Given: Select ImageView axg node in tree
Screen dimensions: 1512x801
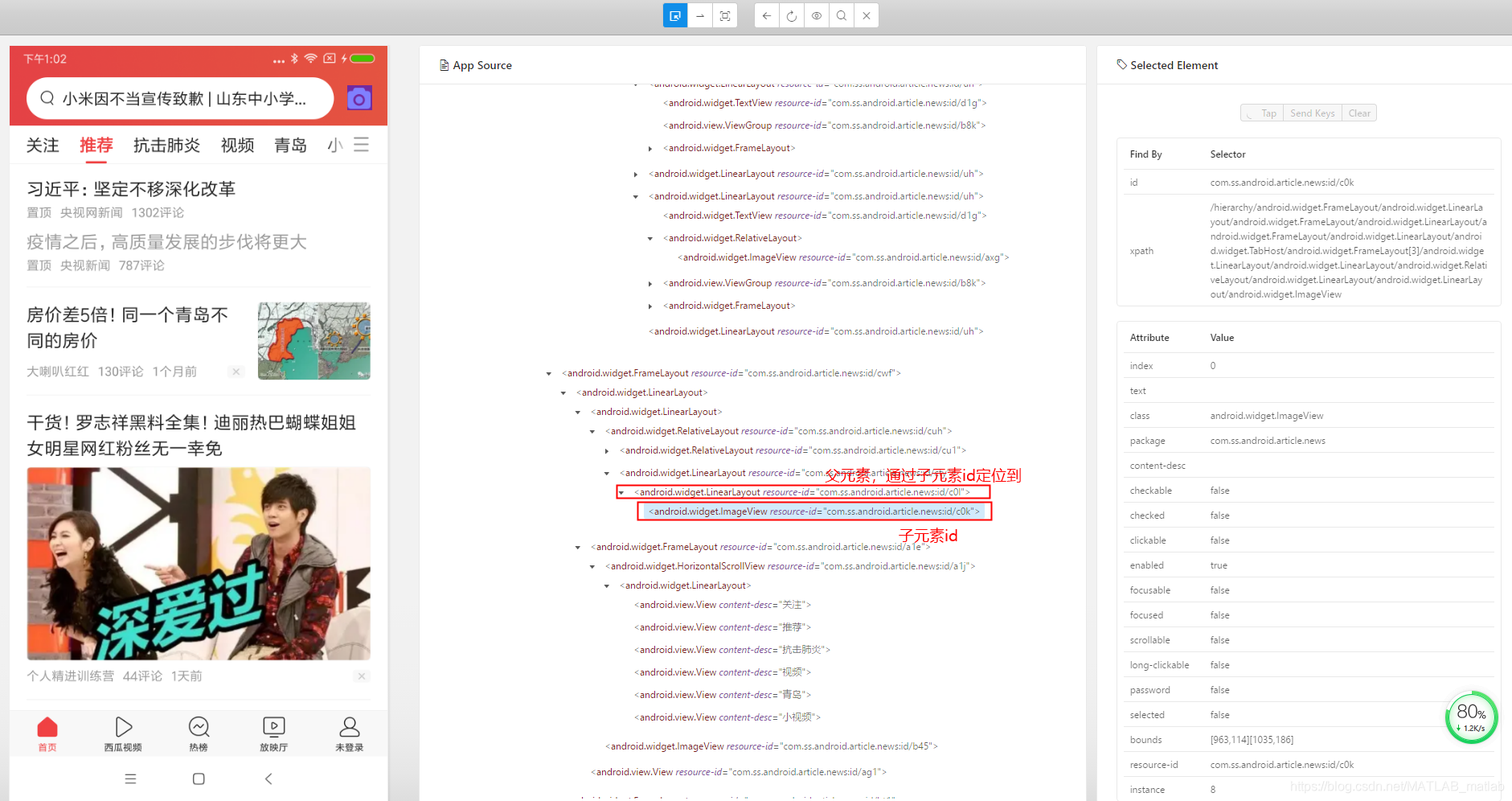Looking at the screenshot, I should pyautogui.click(x=843, y=257).
